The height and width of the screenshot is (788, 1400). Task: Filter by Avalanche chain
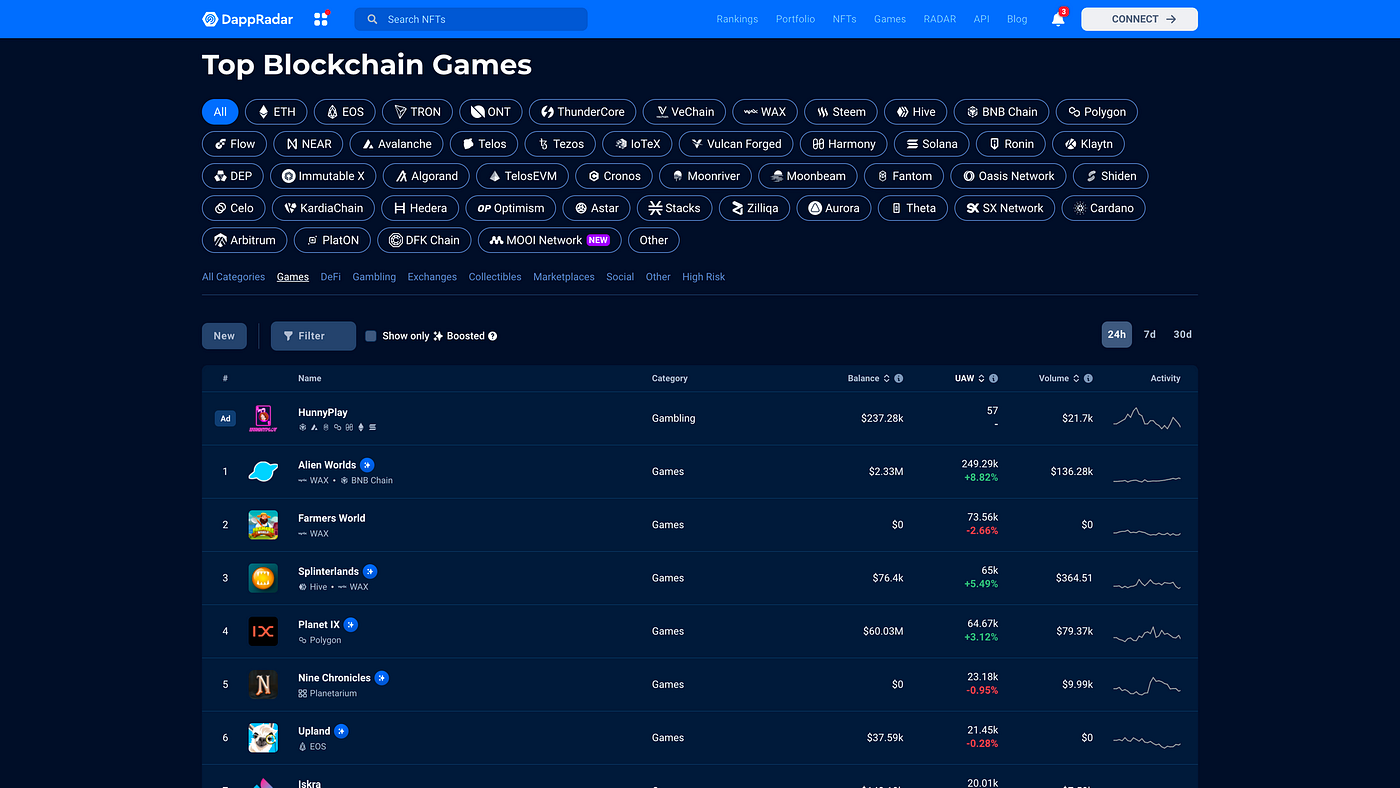point(396,144)
